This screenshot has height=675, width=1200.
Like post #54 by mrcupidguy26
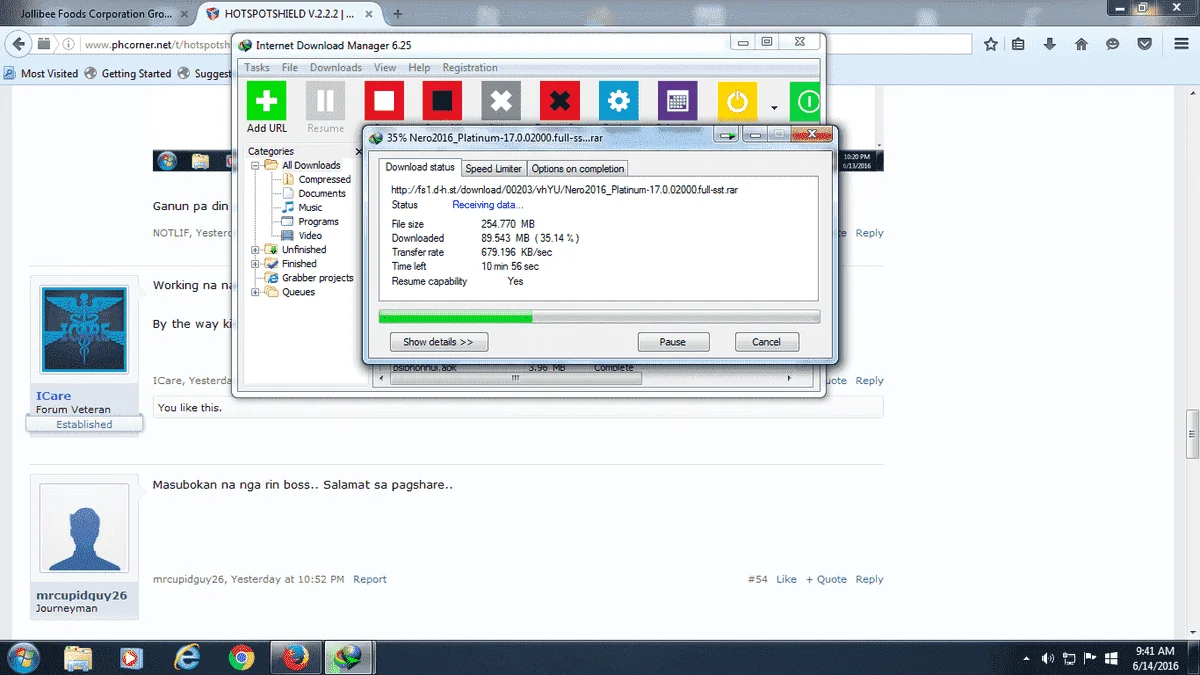786,579
